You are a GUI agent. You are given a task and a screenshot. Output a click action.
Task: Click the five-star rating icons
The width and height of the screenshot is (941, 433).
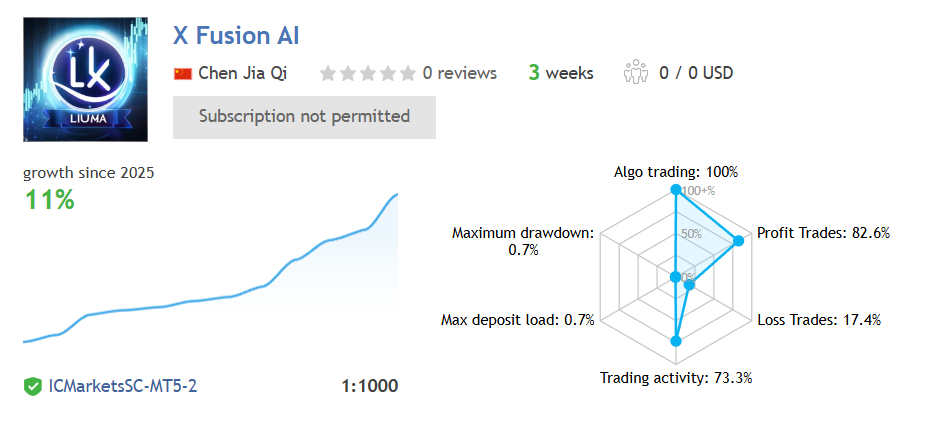click(x=367, y=73)
